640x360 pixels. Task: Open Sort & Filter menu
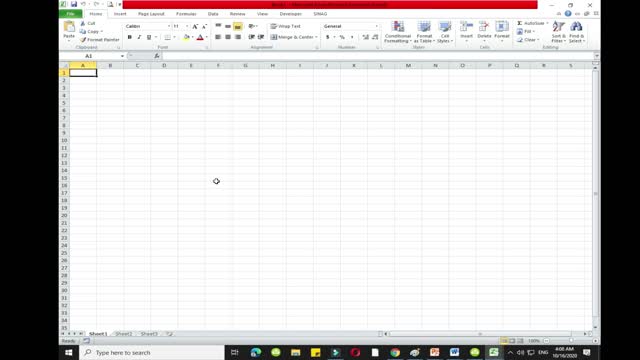pyautogui.click(x=558, y=32)
